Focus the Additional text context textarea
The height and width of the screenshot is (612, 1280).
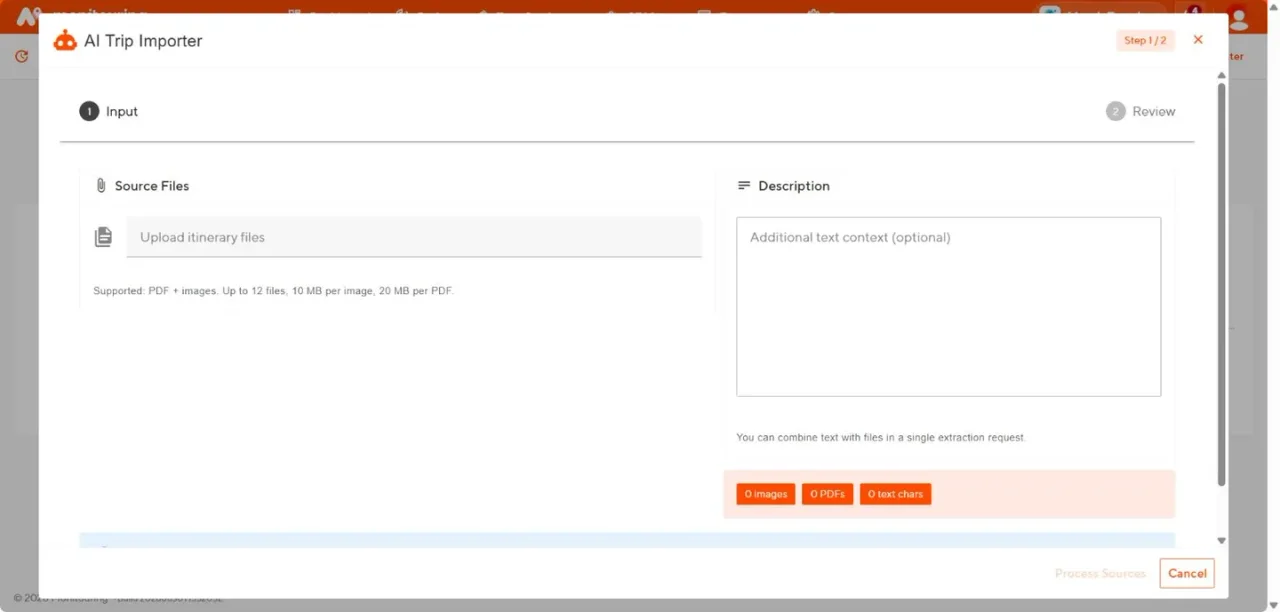[948, 306]
